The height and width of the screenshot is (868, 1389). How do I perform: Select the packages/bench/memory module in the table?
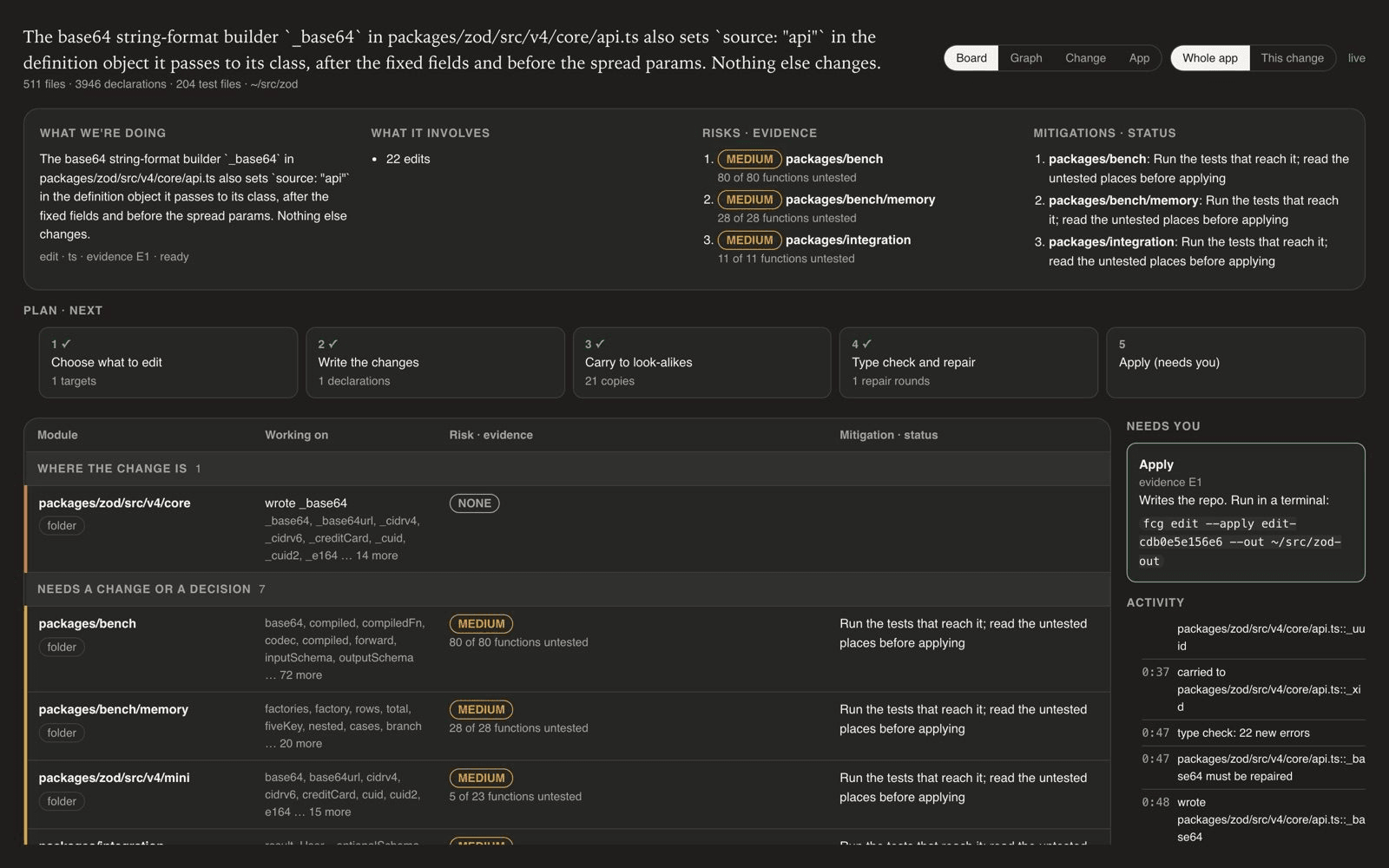pyautogui.click(x=567, y=727)
